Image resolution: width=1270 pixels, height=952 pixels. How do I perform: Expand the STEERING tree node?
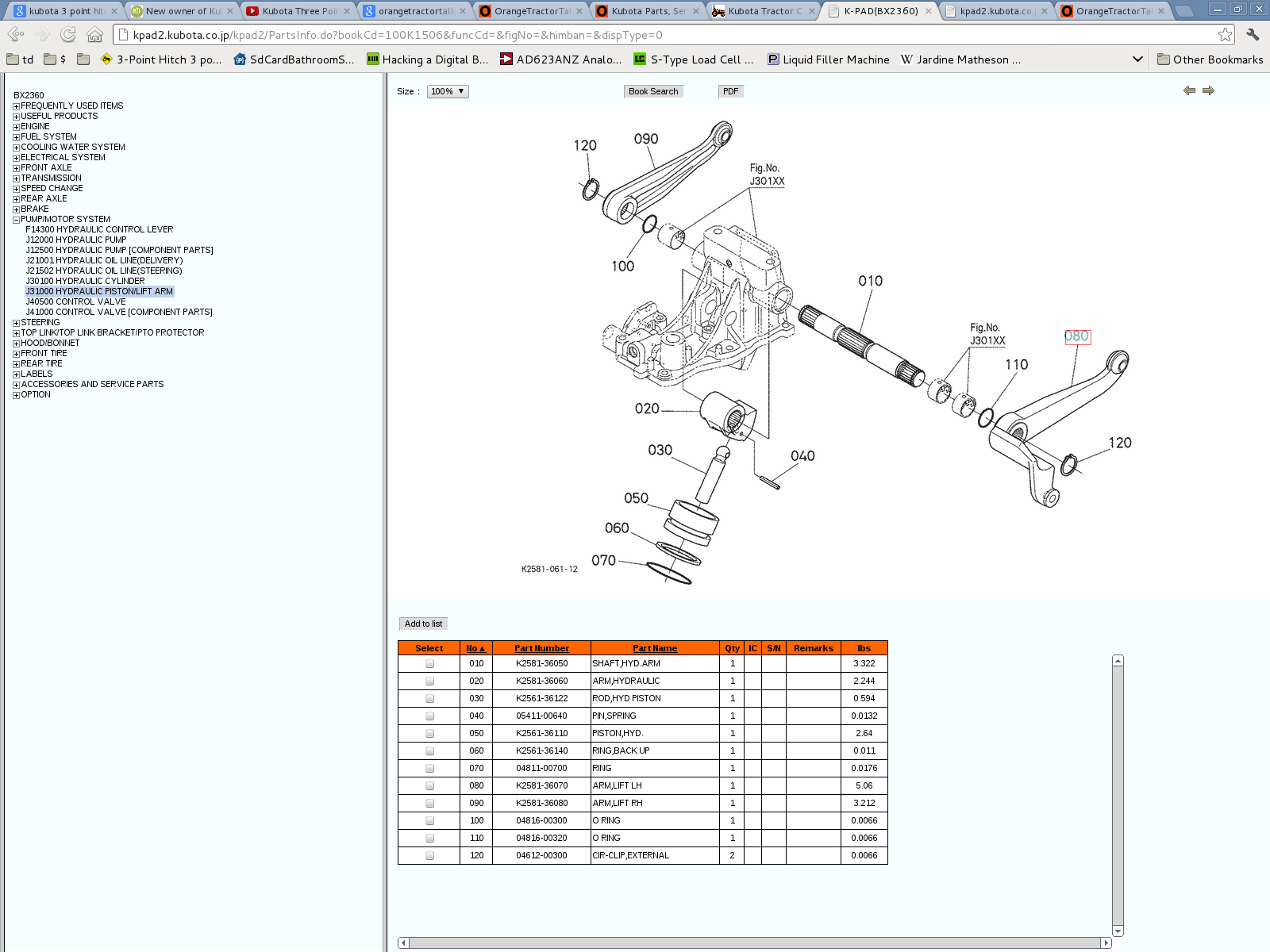coord(16,323)
